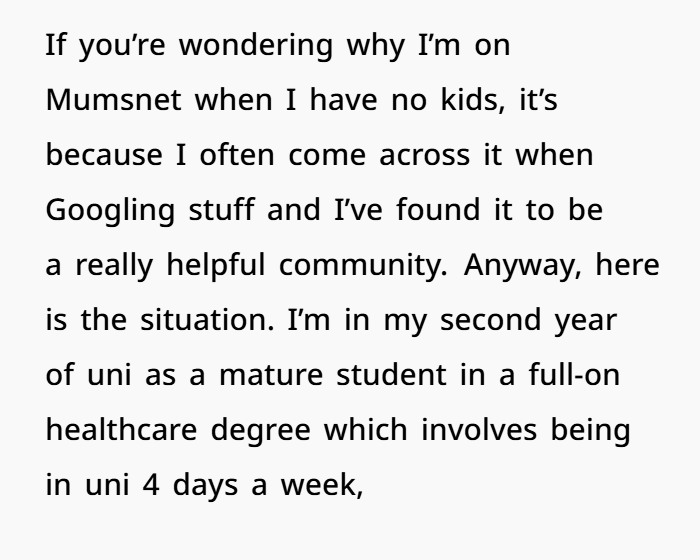Click the hyphenated word "full-on"

click(575, 374)
